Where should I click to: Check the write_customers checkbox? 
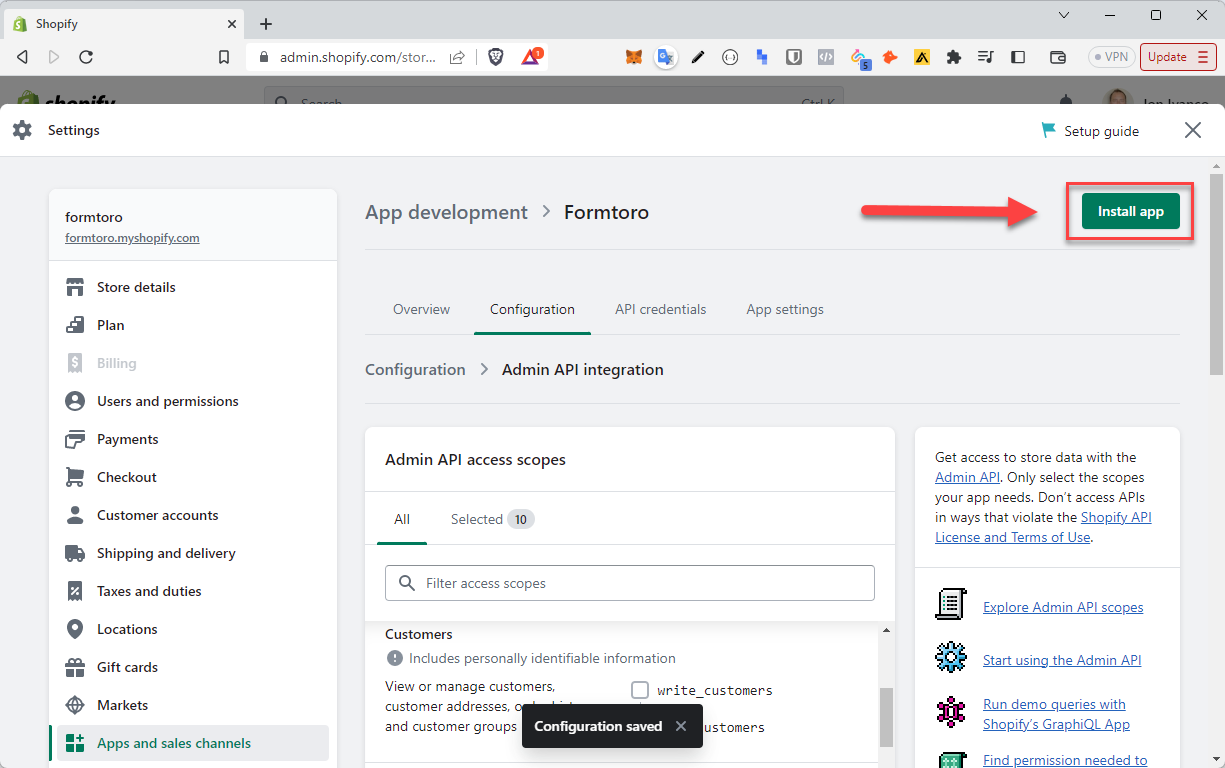640,690
